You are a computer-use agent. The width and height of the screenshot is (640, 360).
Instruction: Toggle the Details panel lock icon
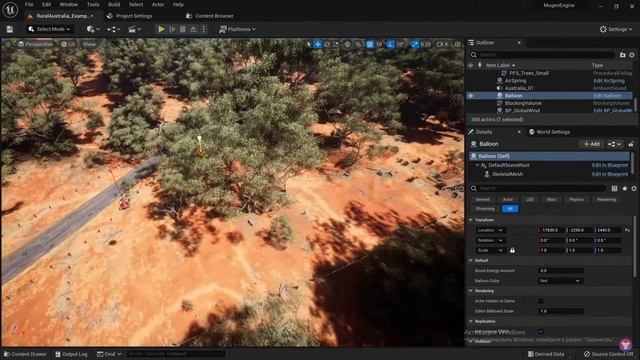631,144
